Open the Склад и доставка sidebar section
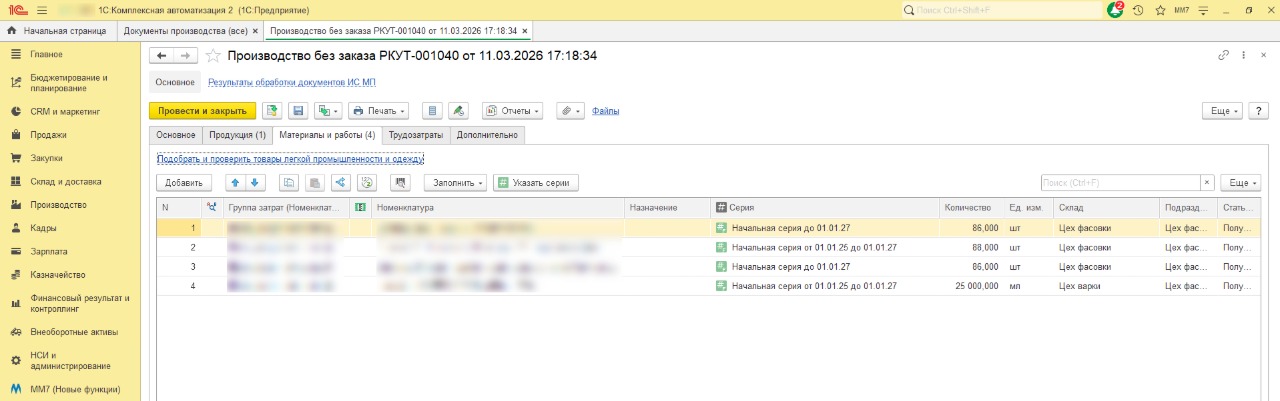1280x401 pixels. [x=65, y=181]
